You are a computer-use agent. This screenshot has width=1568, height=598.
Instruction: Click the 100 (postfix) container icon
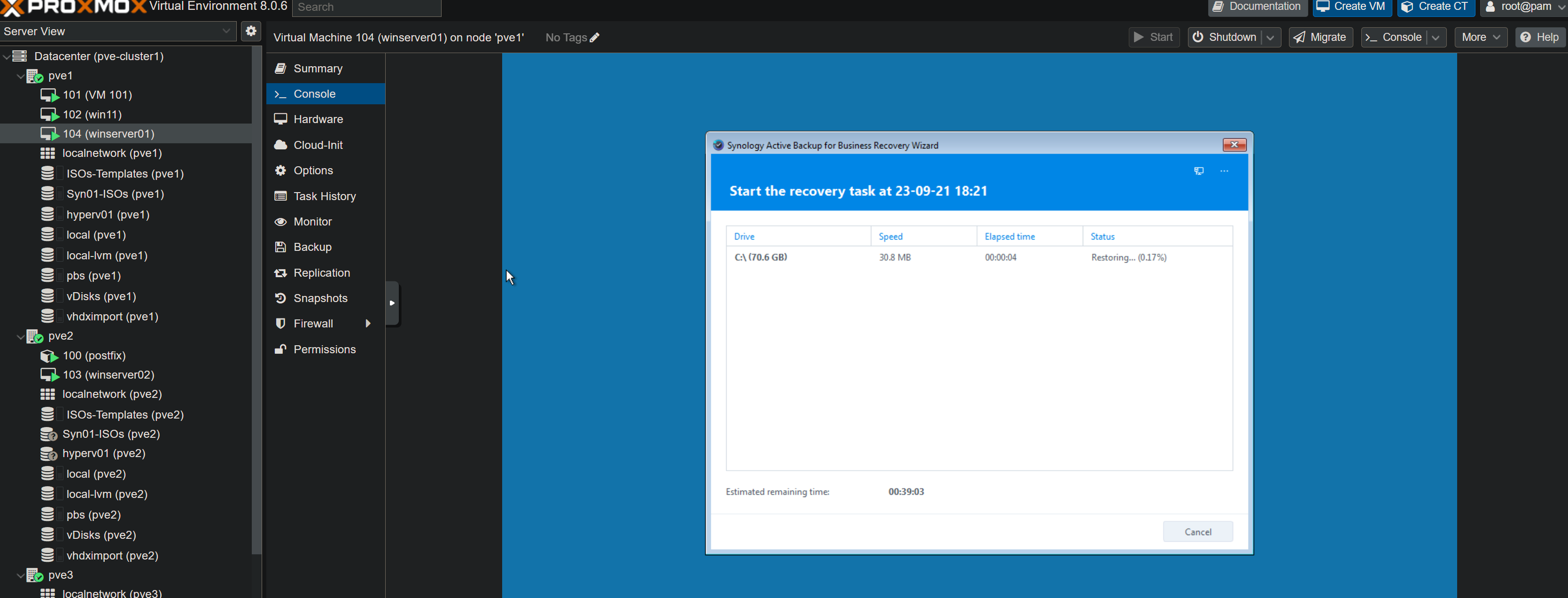(49, 356)
